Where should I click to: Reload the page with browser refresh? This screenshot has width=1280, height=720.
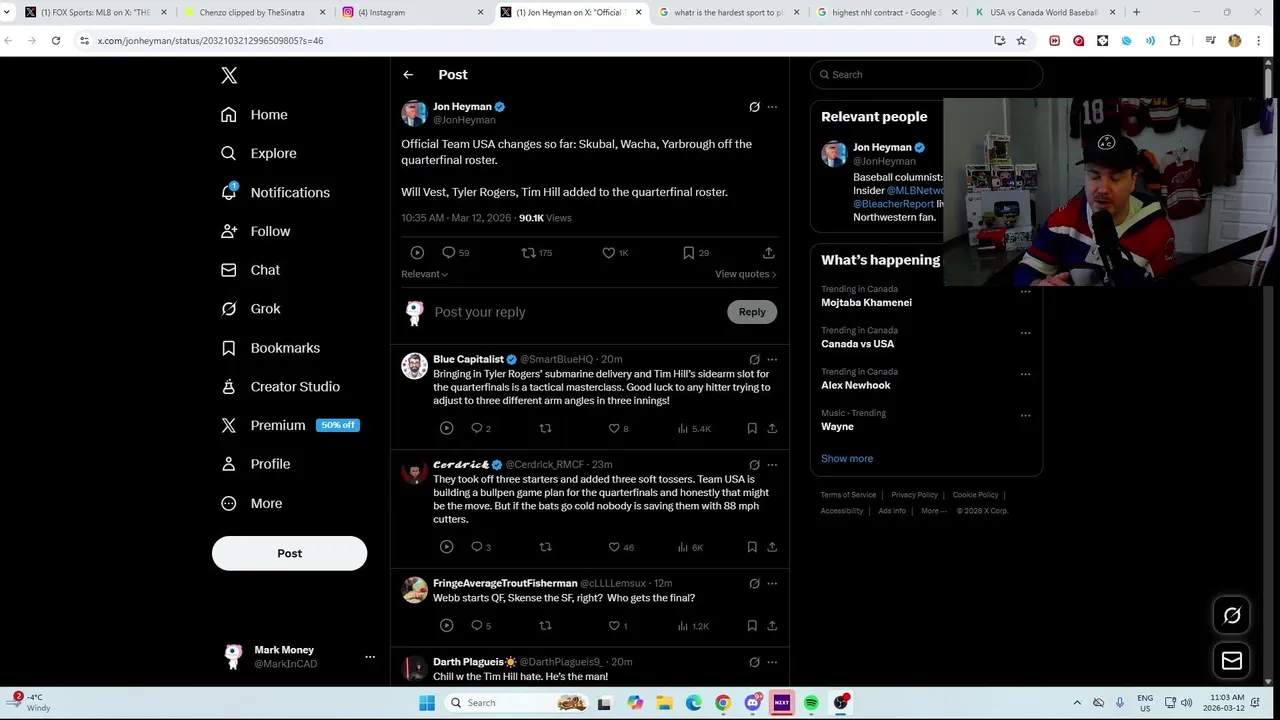coord(56,41)
